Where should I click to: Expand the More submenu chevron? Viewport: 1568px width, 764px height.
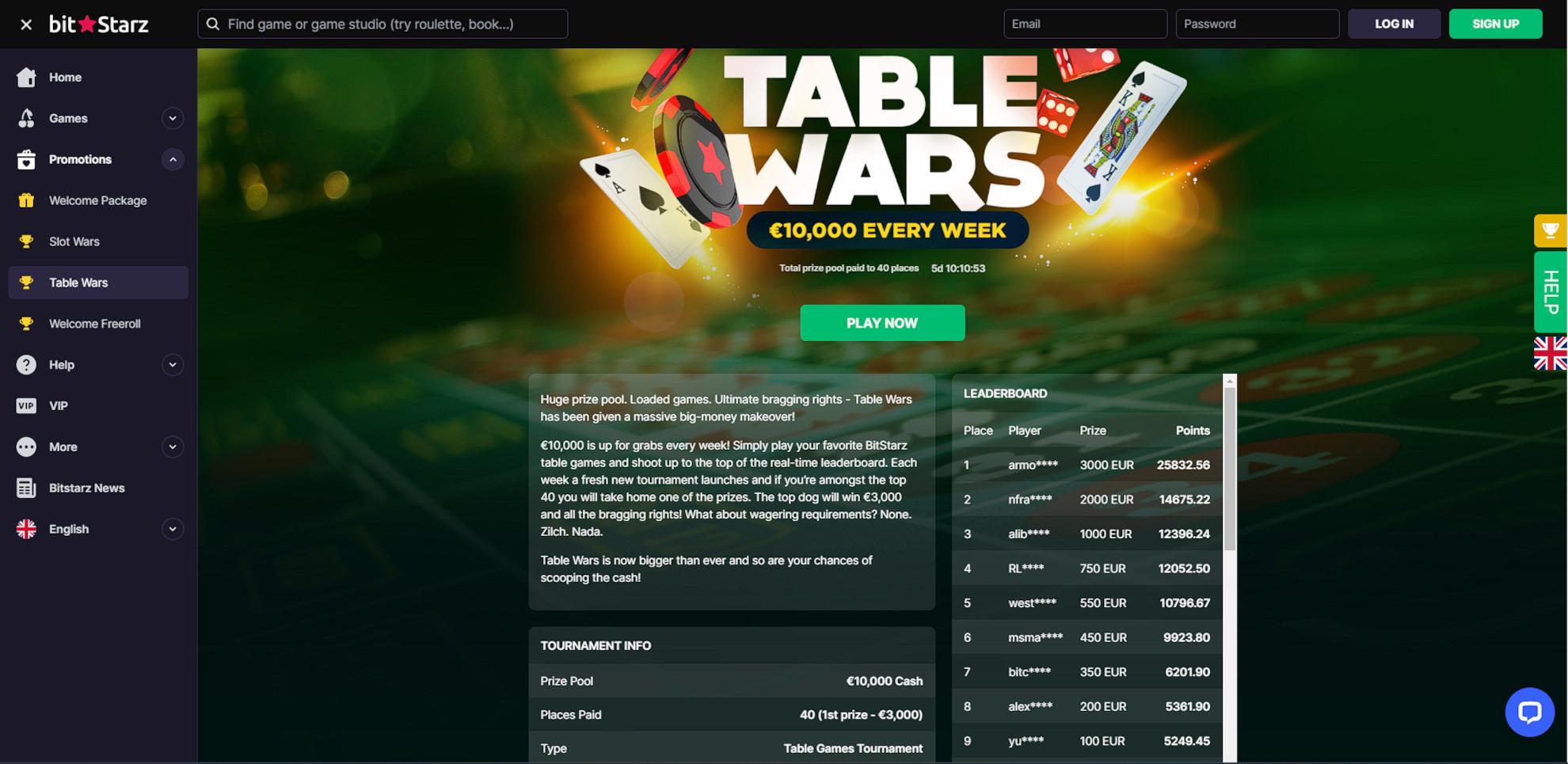click(173, 447)
